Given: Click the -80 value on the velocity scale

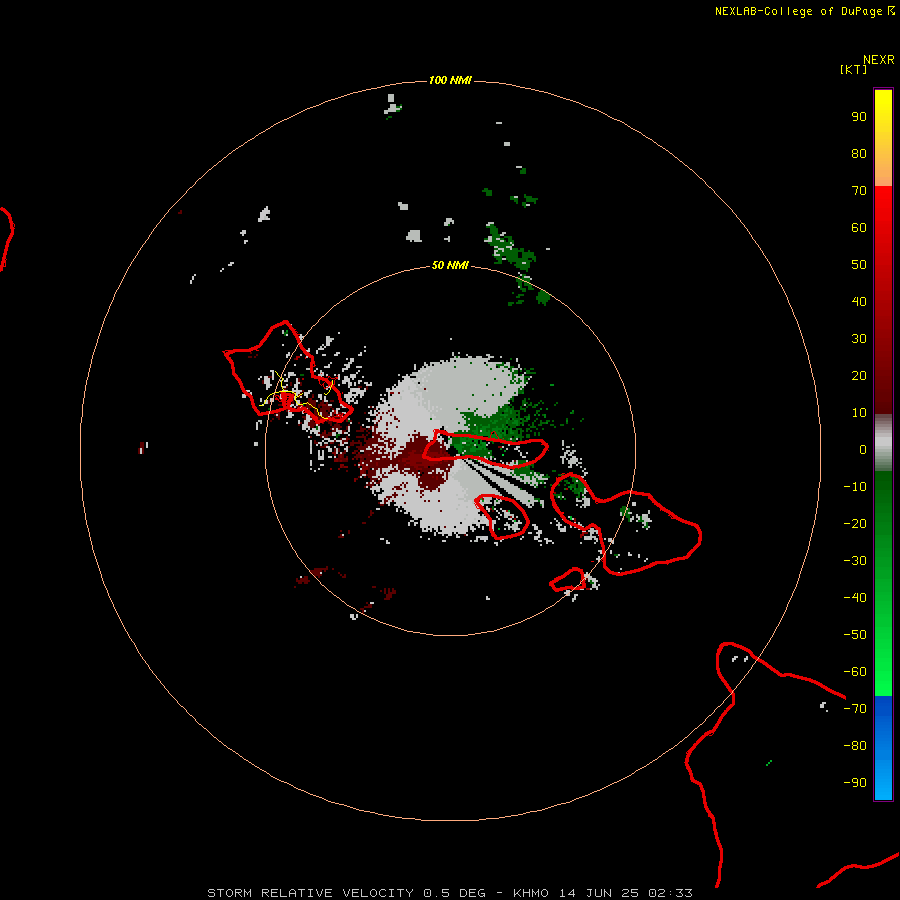Looking at the screenshot, I should tap(855, 746).
